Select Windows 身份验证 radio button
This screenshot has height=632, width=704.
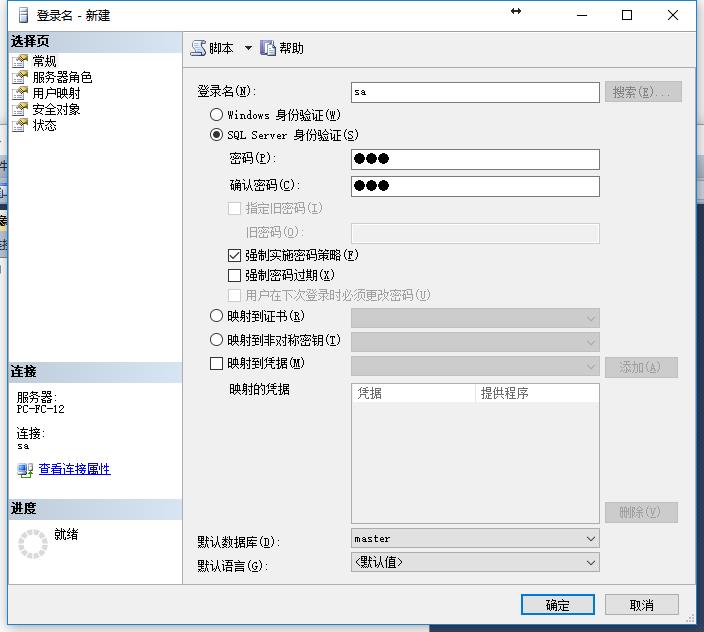click(x=216, y=115)
